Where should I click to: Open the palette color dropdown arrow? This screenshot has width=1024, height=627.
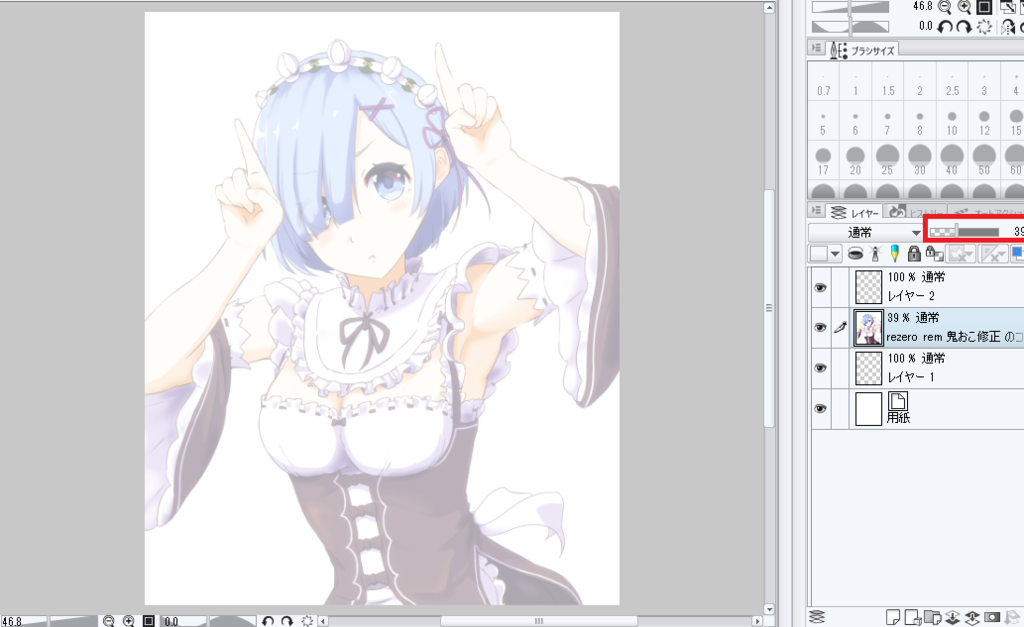[835, 254]
